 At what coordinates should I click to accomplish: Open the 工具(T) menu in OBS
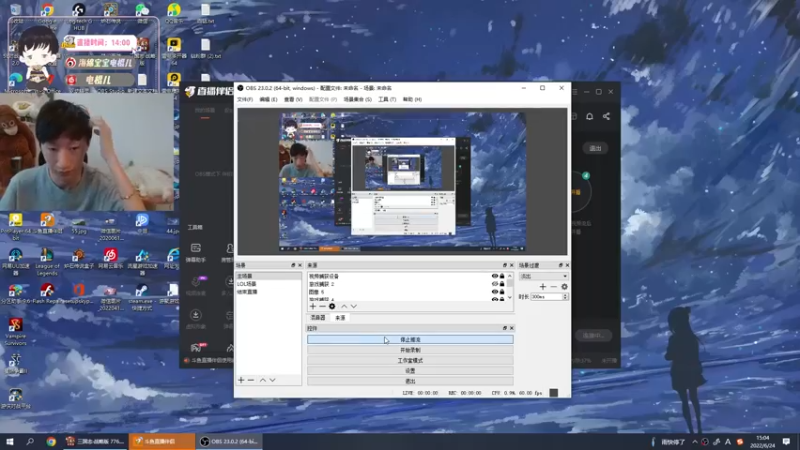[x=387, y=99]
